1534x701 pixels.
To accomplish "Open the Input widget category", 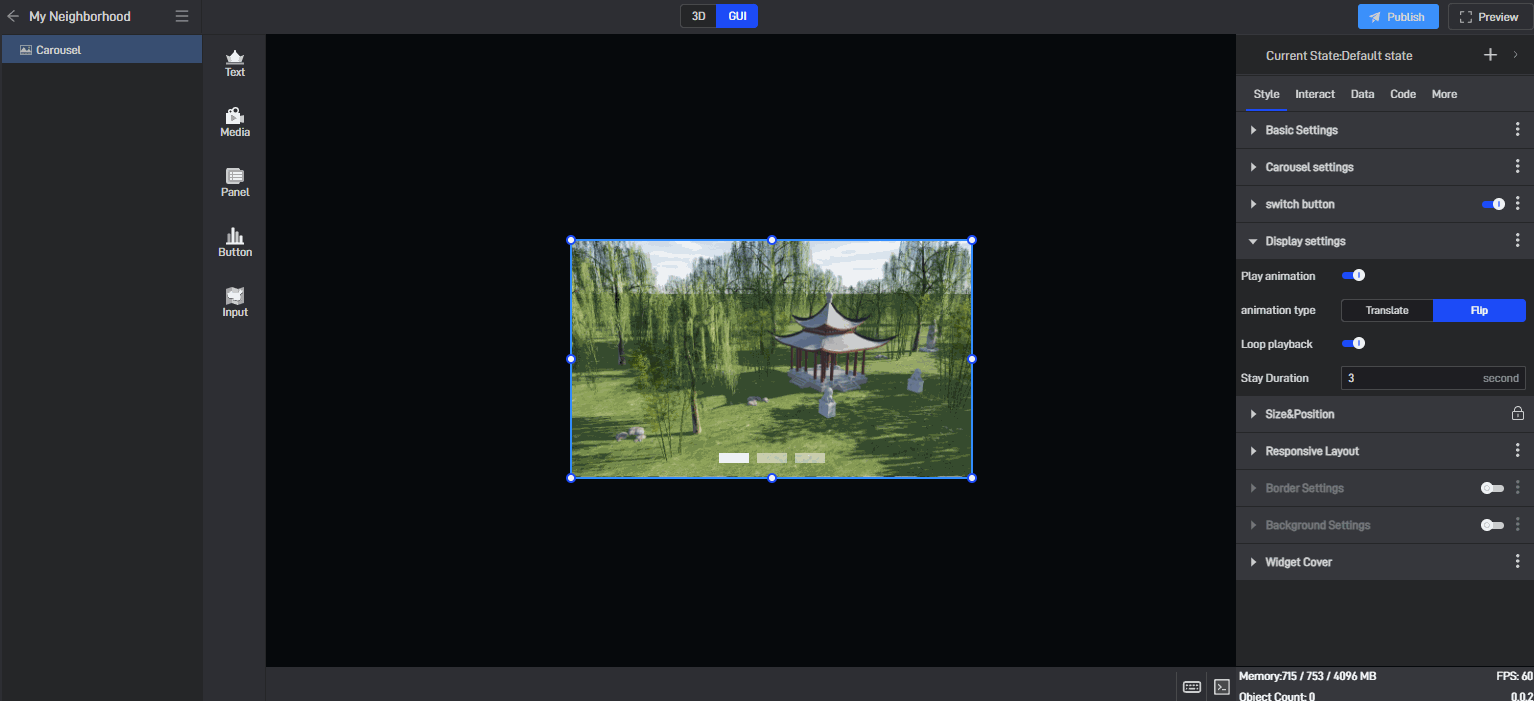I will (235, 303).
